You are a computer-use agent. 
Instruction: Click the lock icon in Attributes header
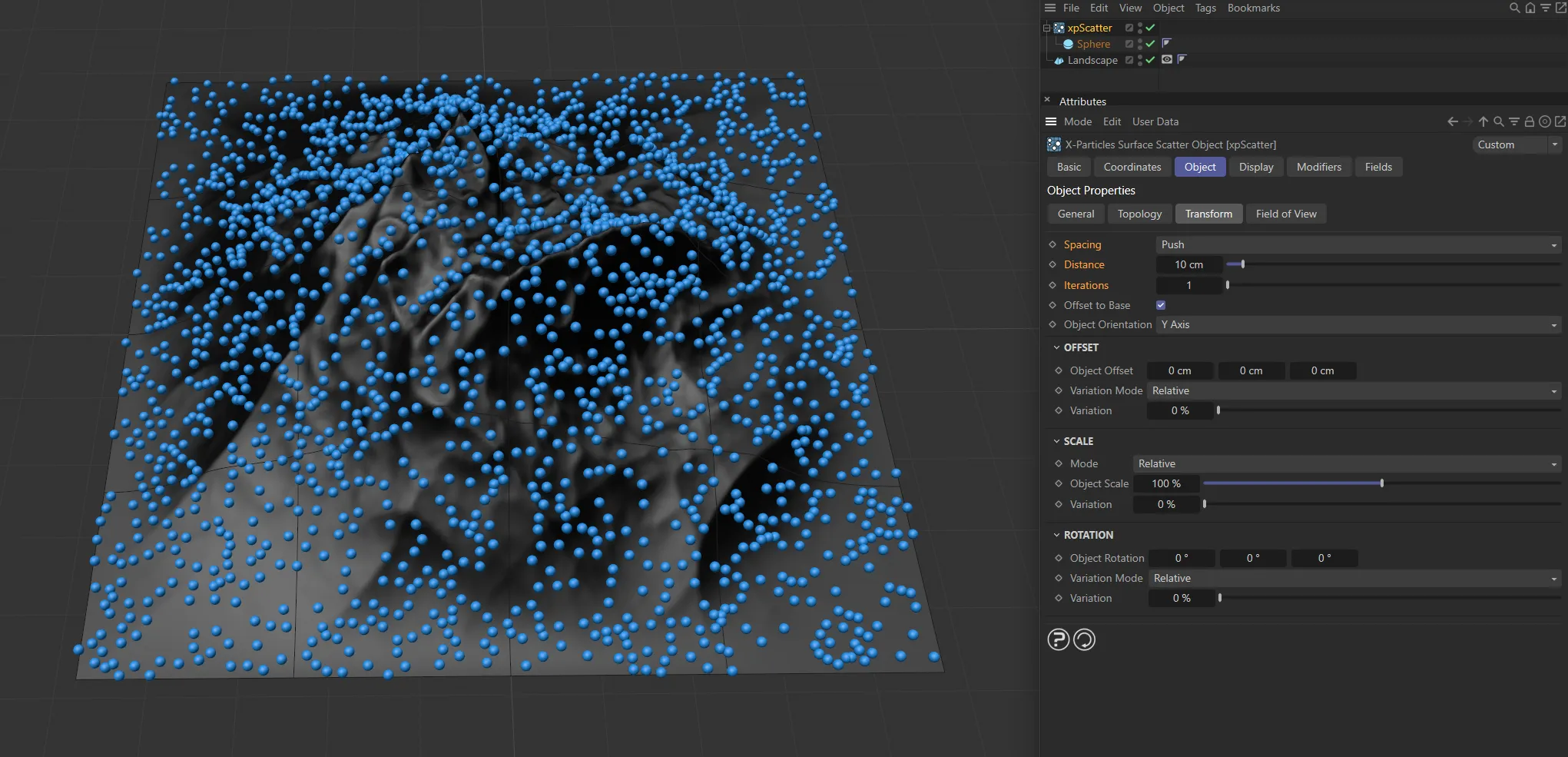[x=1530, y=121]
